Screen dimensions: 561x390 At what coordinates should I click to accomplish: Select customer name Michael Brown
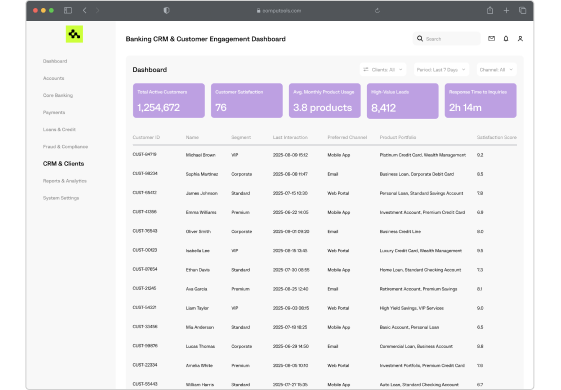[x=201, y=155]
